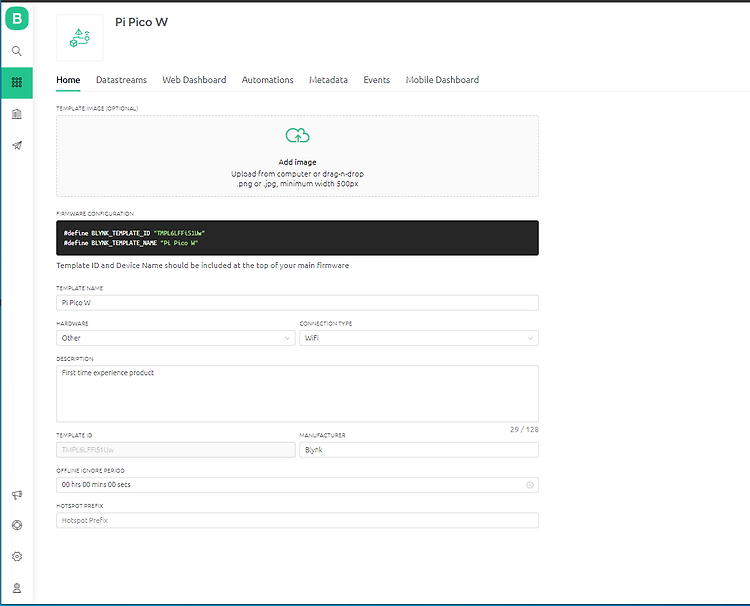The image size is (750, 606).
Task: Open the Events tab
Action: tap(376, 80)
